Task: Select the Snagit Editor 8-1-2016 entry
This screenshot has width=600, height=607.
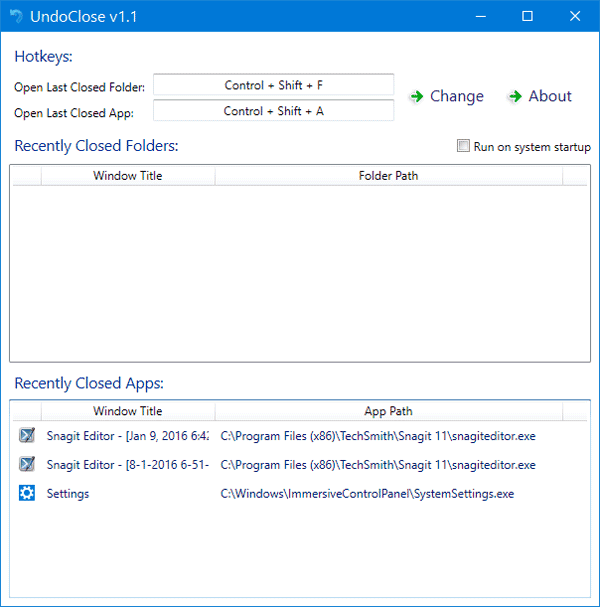Action: [x=298, y=464]
